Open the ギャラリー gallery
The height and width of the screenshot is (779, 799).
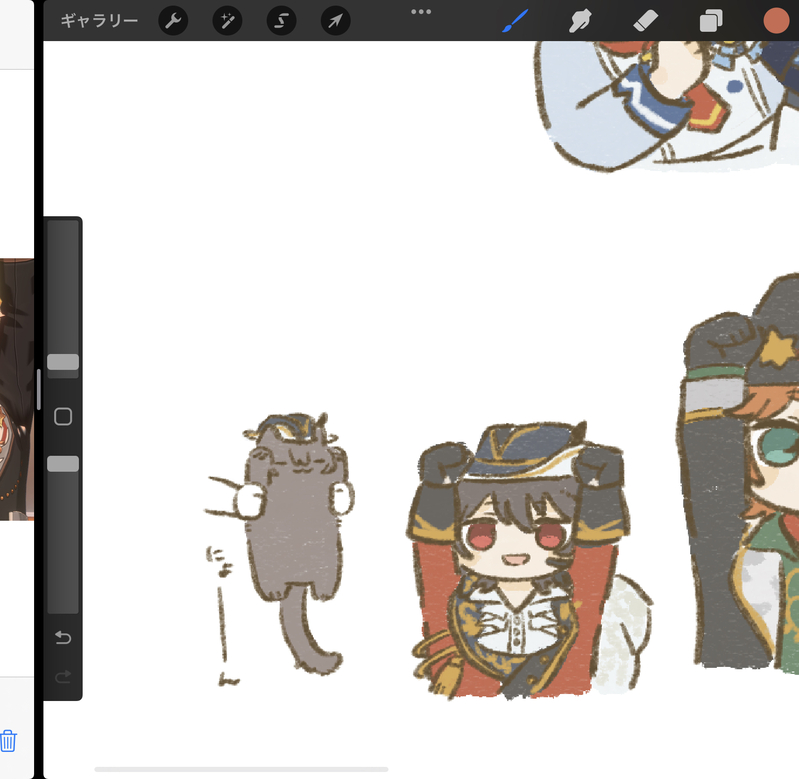tap(99, 21)
